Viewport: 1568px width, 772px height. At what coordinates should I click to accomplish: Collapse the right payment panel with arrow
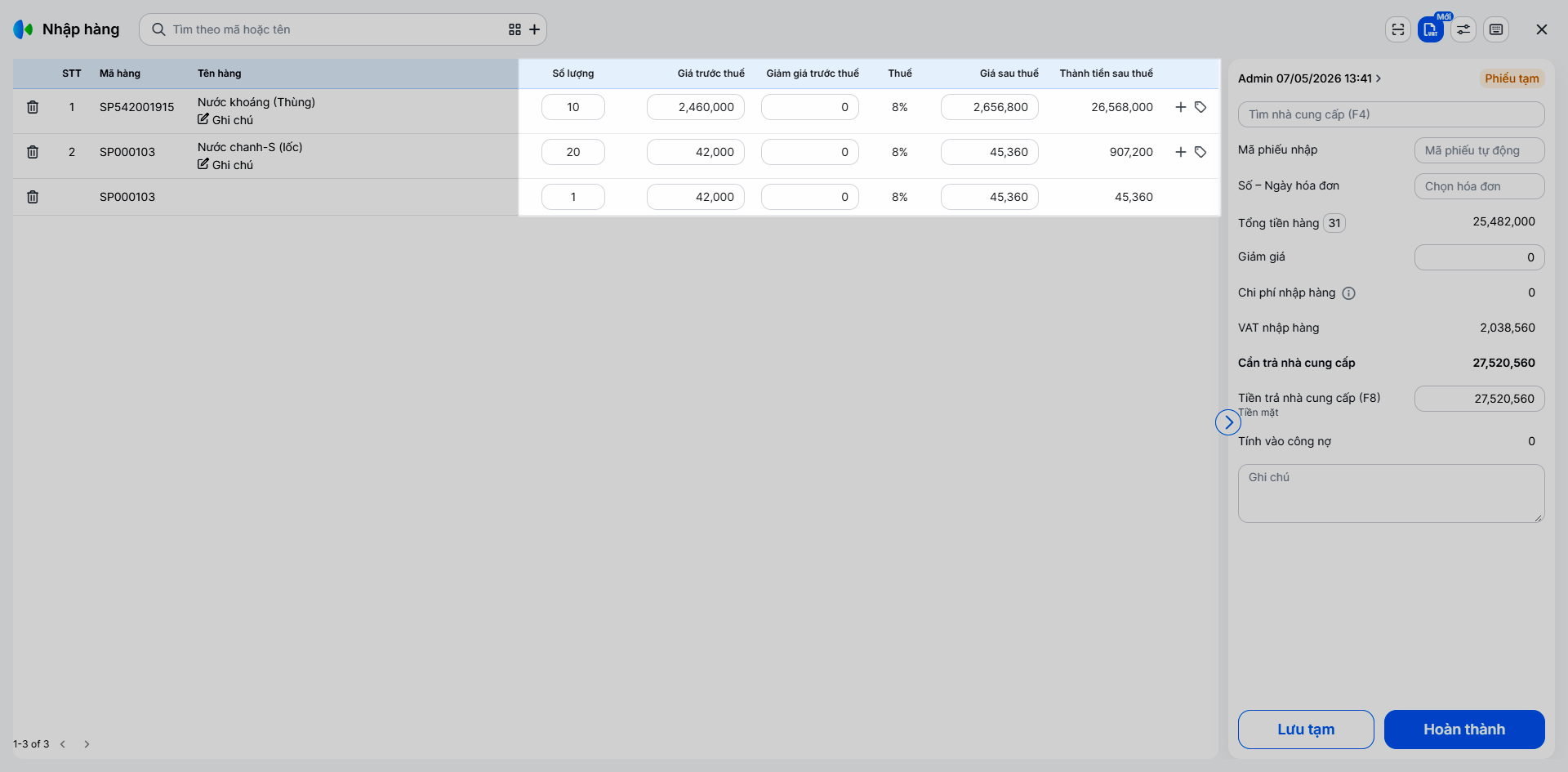[x=1228, y=422]
